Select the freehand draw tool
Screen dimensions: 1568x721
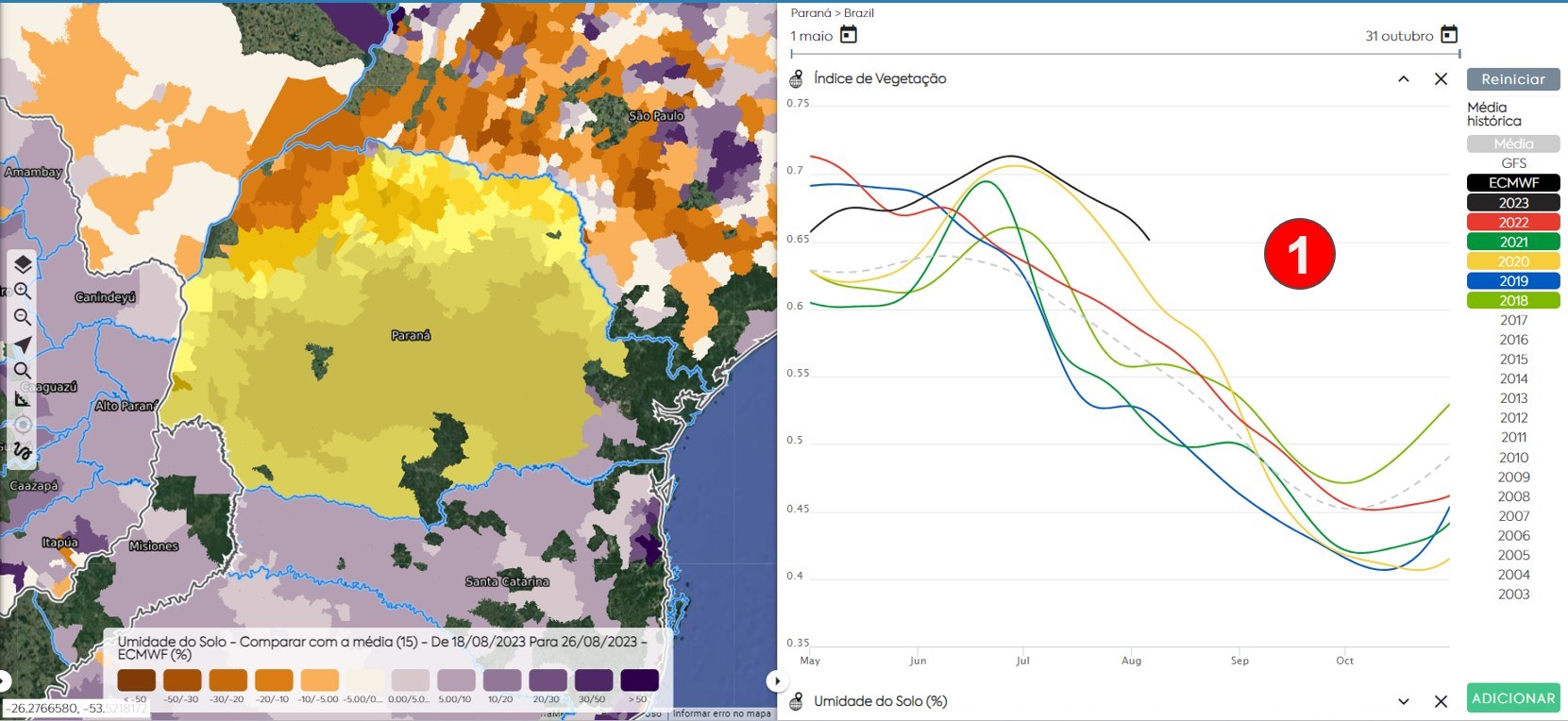(23, 451)
